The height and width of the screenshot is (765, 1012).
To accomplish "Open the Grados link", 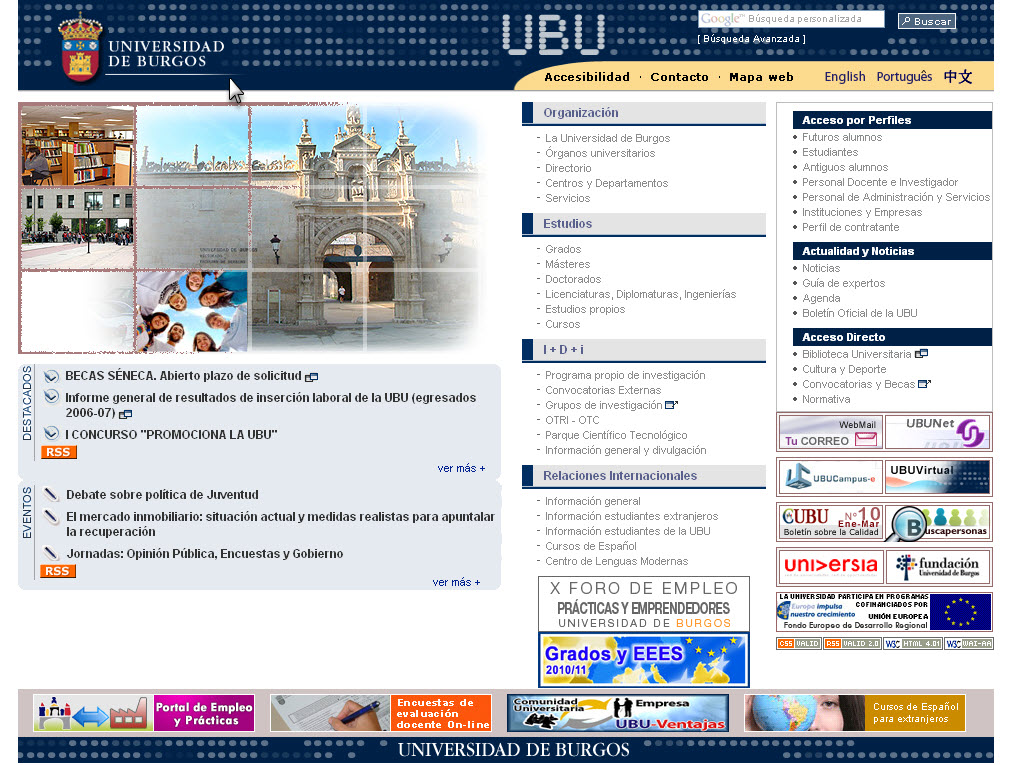I will 563,249.
